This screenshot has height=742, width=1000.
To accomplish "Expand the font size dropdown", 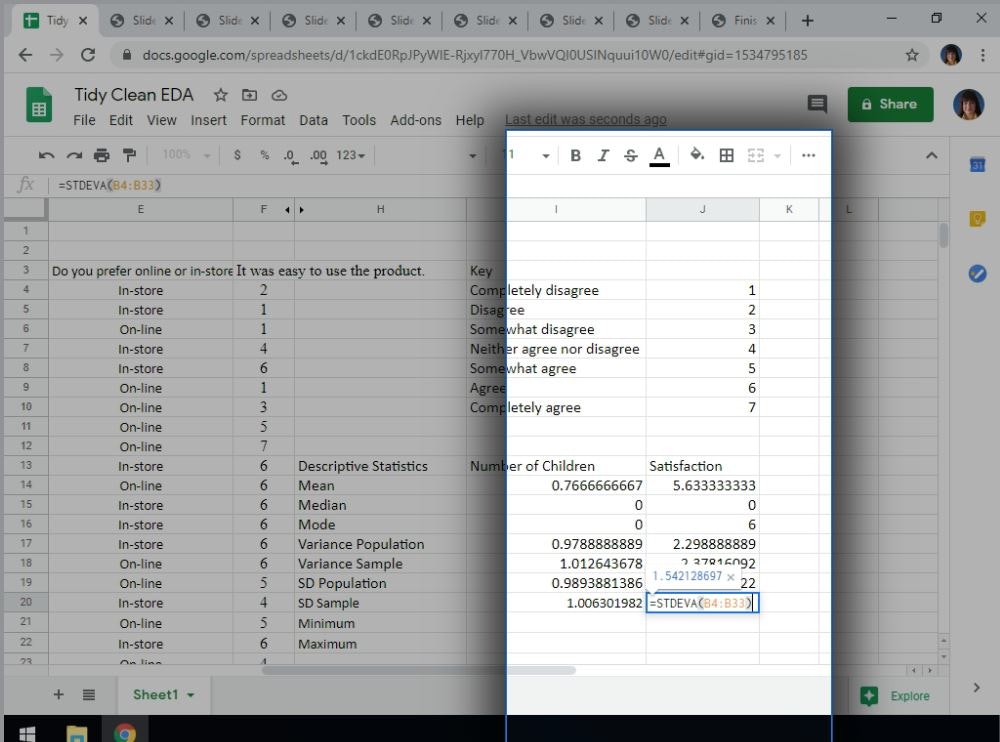I will [545, 155].
